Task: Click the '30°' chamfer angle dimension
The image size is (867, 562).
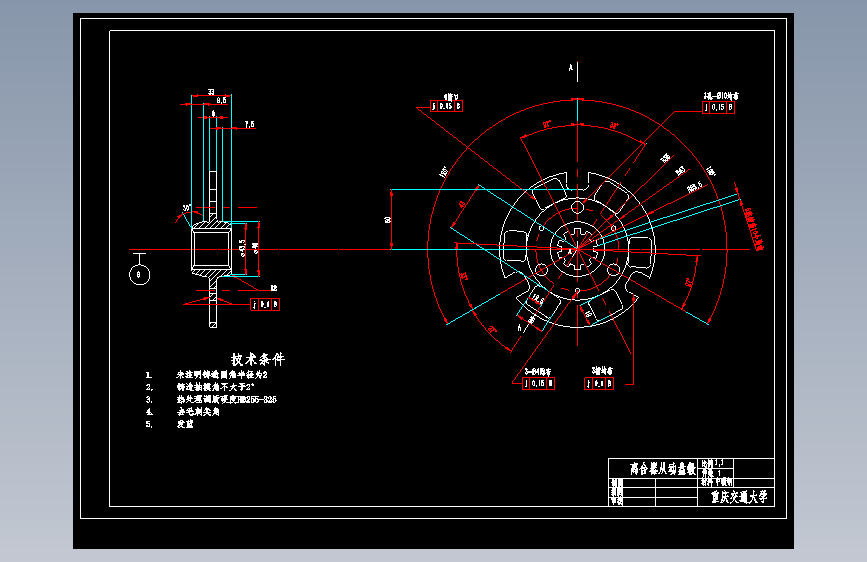Action: tap(186, 208)
